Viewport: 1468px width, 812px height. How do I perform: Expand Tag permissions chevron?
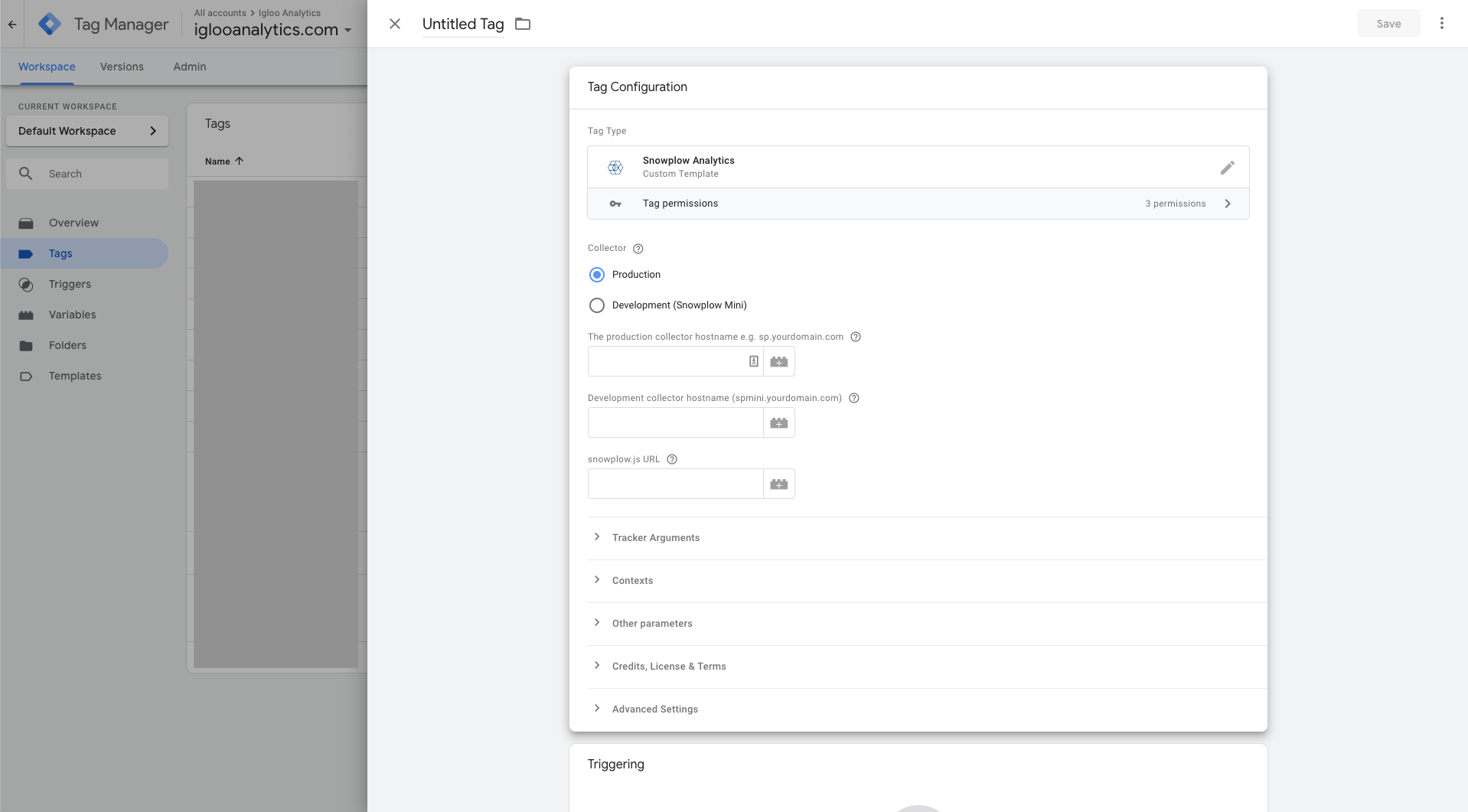click(1228, 204)
